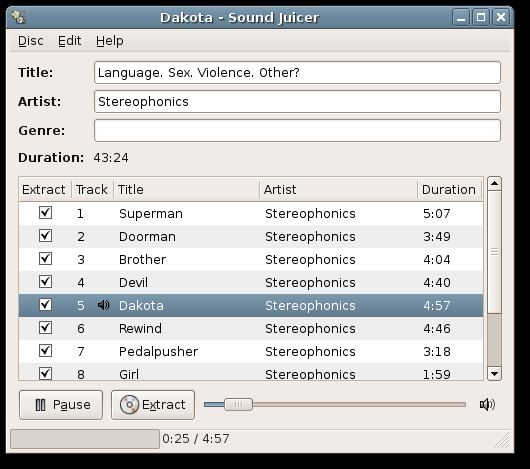530x469 pixels.
Task: Click the 4:40 duration of Devil
Action: coord(436,282)
